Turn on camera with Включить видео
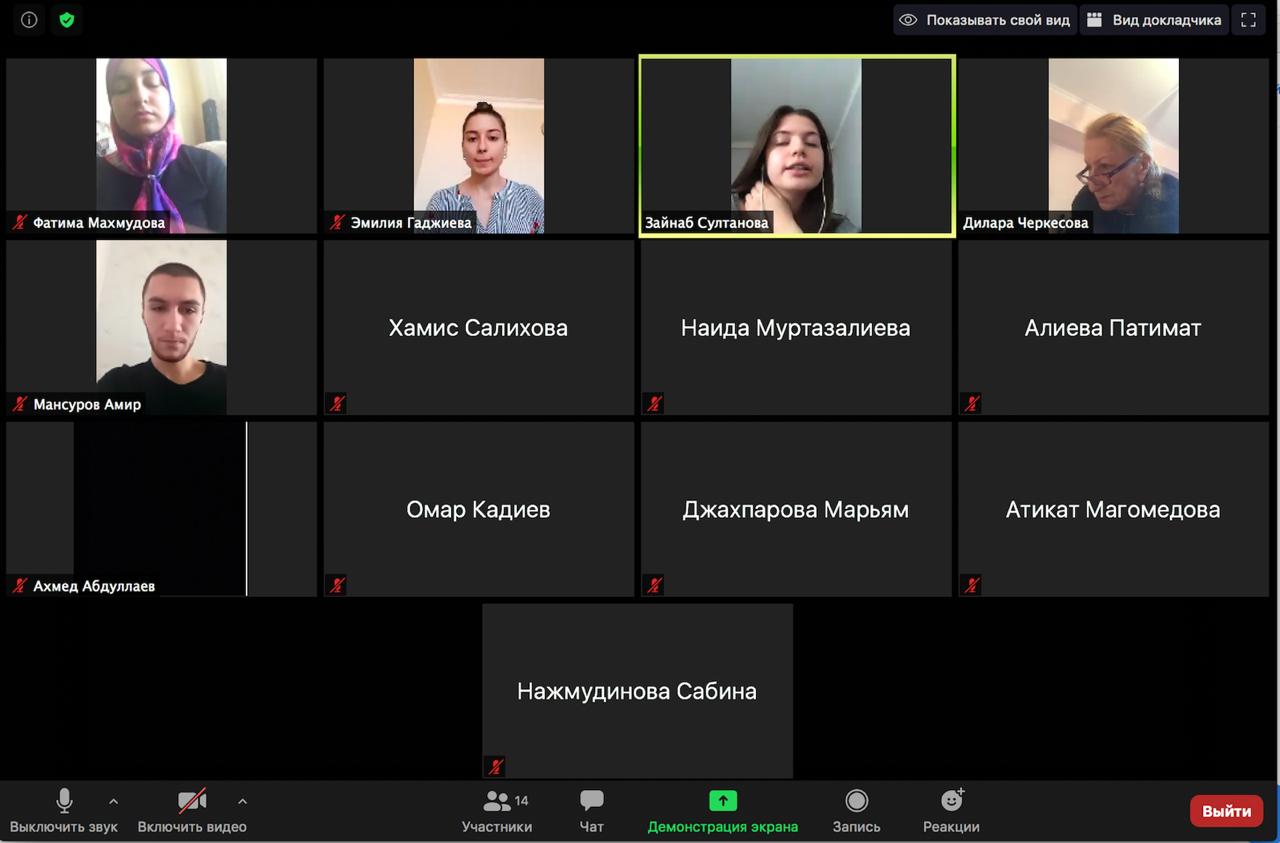Image resolution: width=1280 pixels, height=843 pixels. (192, 811)
